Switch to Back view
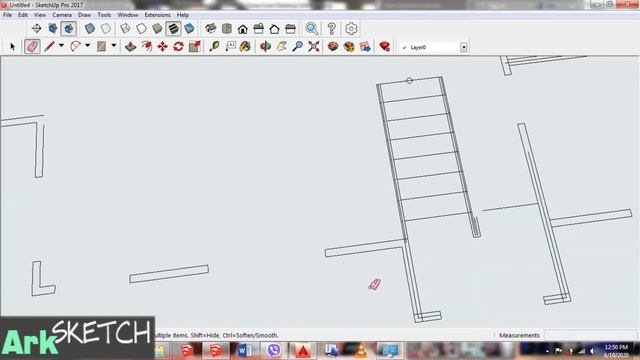Screen dimensions: 640x360 (x=275, y=29)
